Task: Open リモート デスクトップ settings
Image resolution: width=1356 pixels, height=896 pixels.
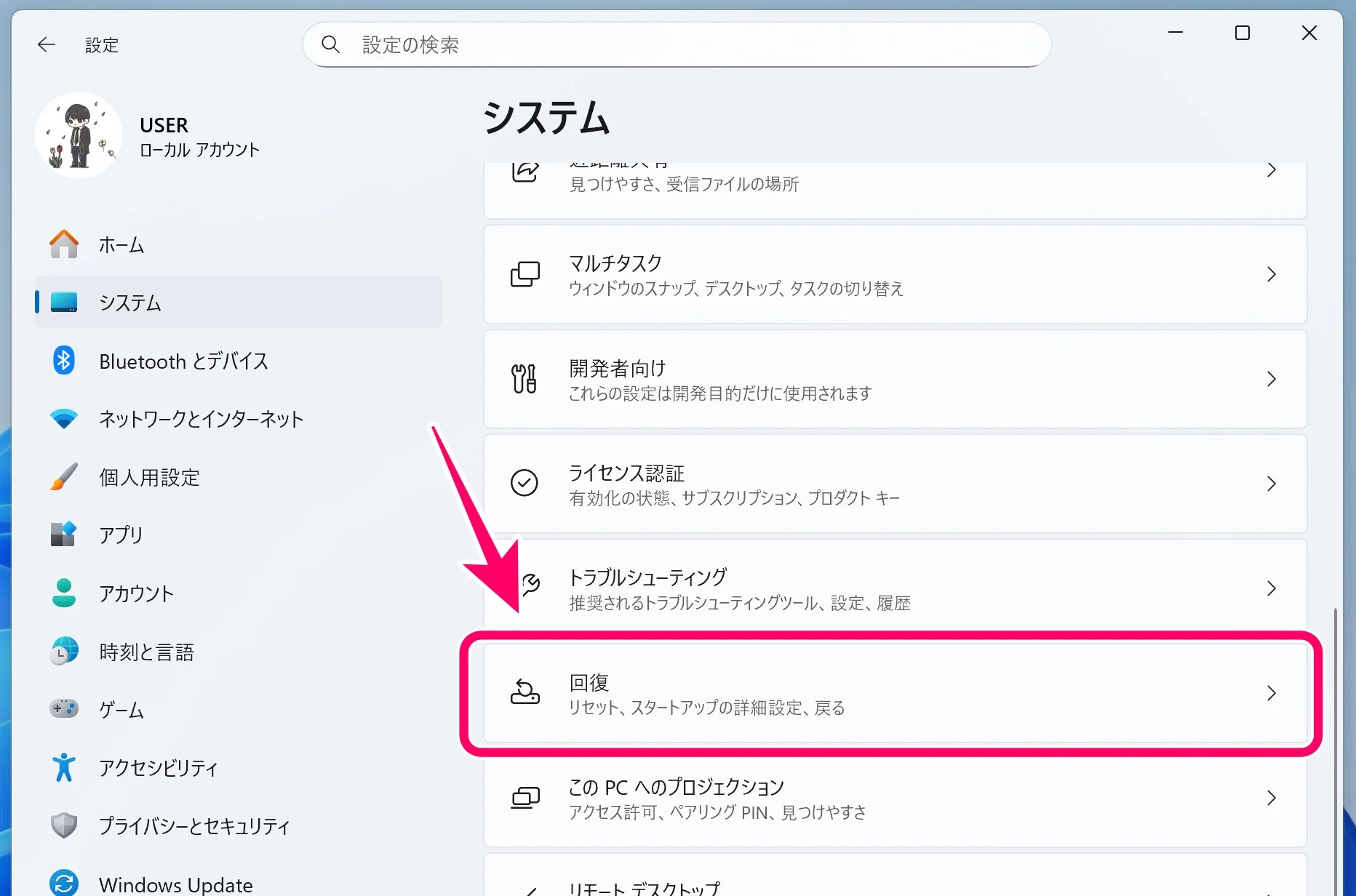Action: (896, 876)
